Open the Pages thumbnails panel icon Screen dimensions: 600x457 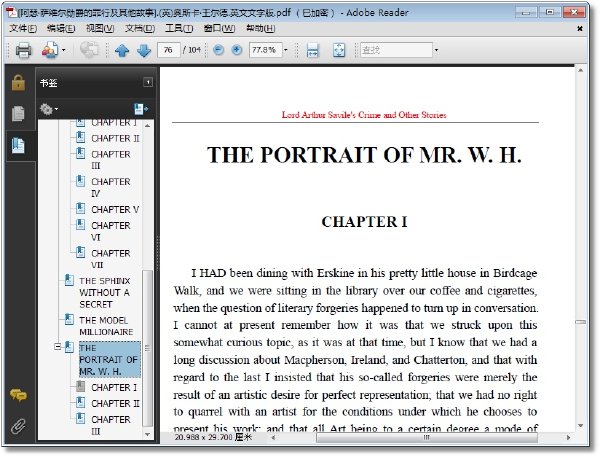[18, 114]
